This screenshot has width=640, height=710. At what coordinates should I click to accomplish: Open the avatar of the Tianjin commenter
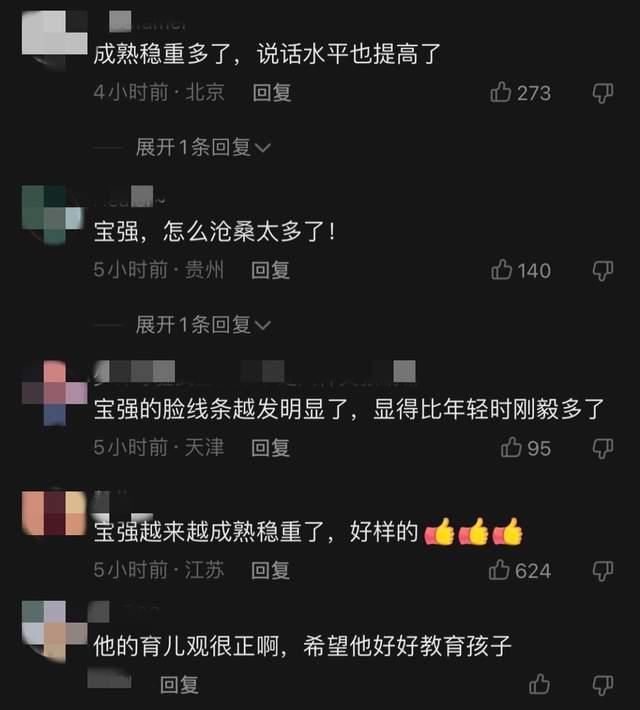click(x=54, y=393)
